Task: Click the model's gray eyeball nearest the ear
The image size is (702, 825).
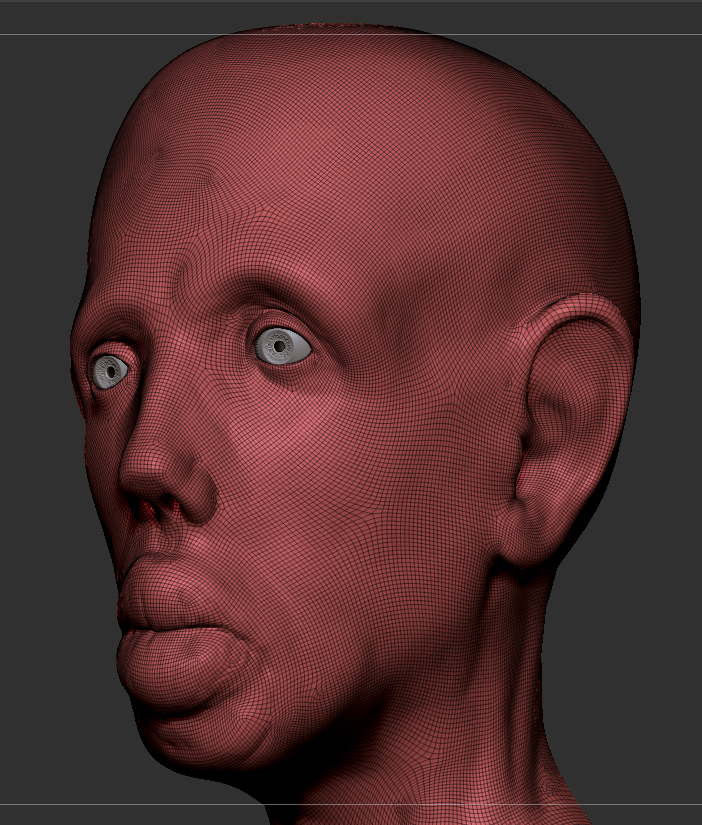Action: pos(283,346)
